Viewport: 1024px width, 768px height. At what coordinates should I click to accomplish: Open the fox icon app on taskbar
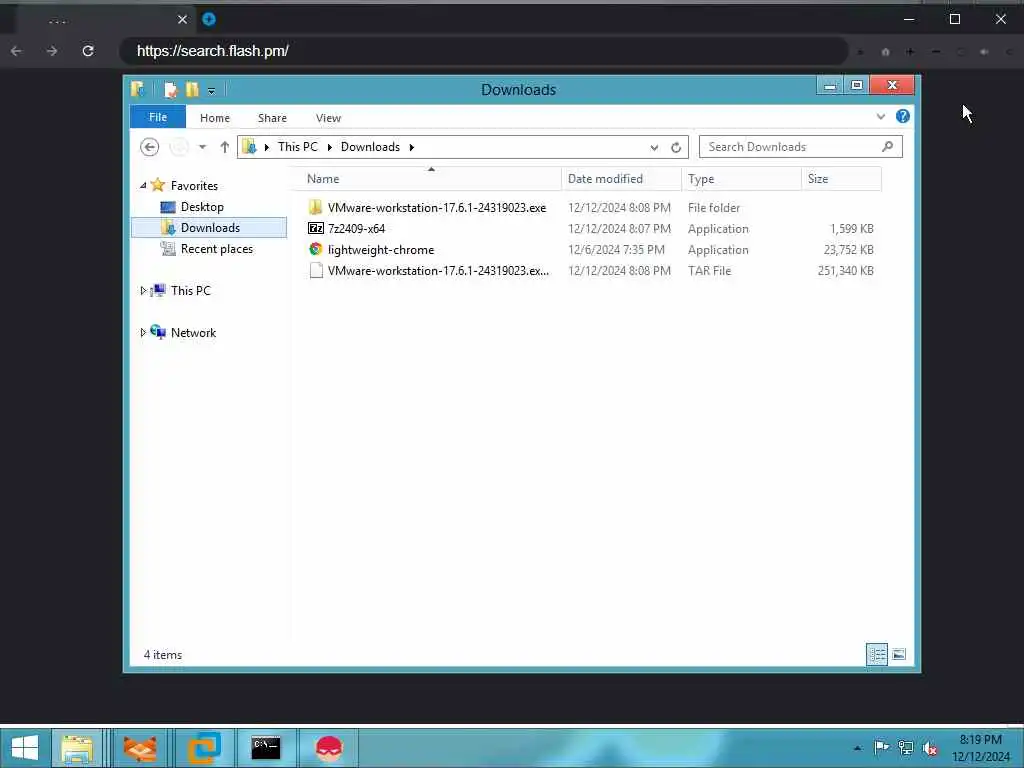140,748
